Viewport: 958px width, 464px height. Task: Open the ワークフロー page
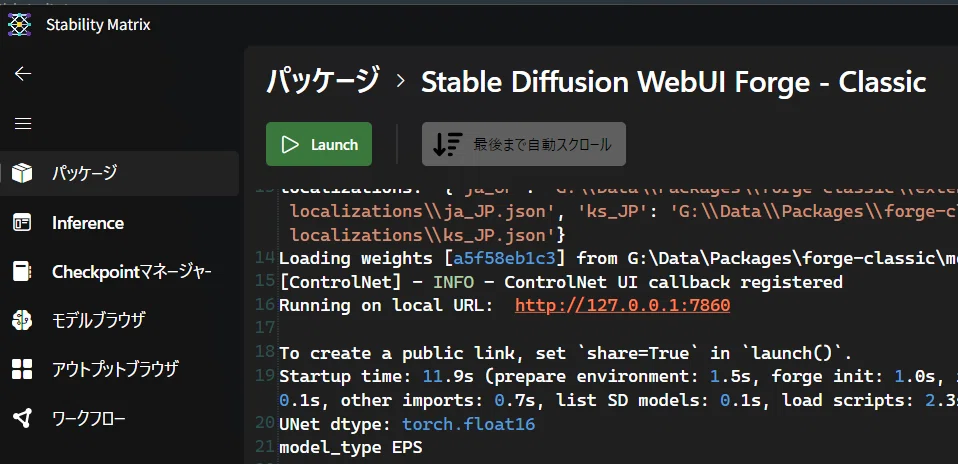pyautogui.click(x=119, y=419)
